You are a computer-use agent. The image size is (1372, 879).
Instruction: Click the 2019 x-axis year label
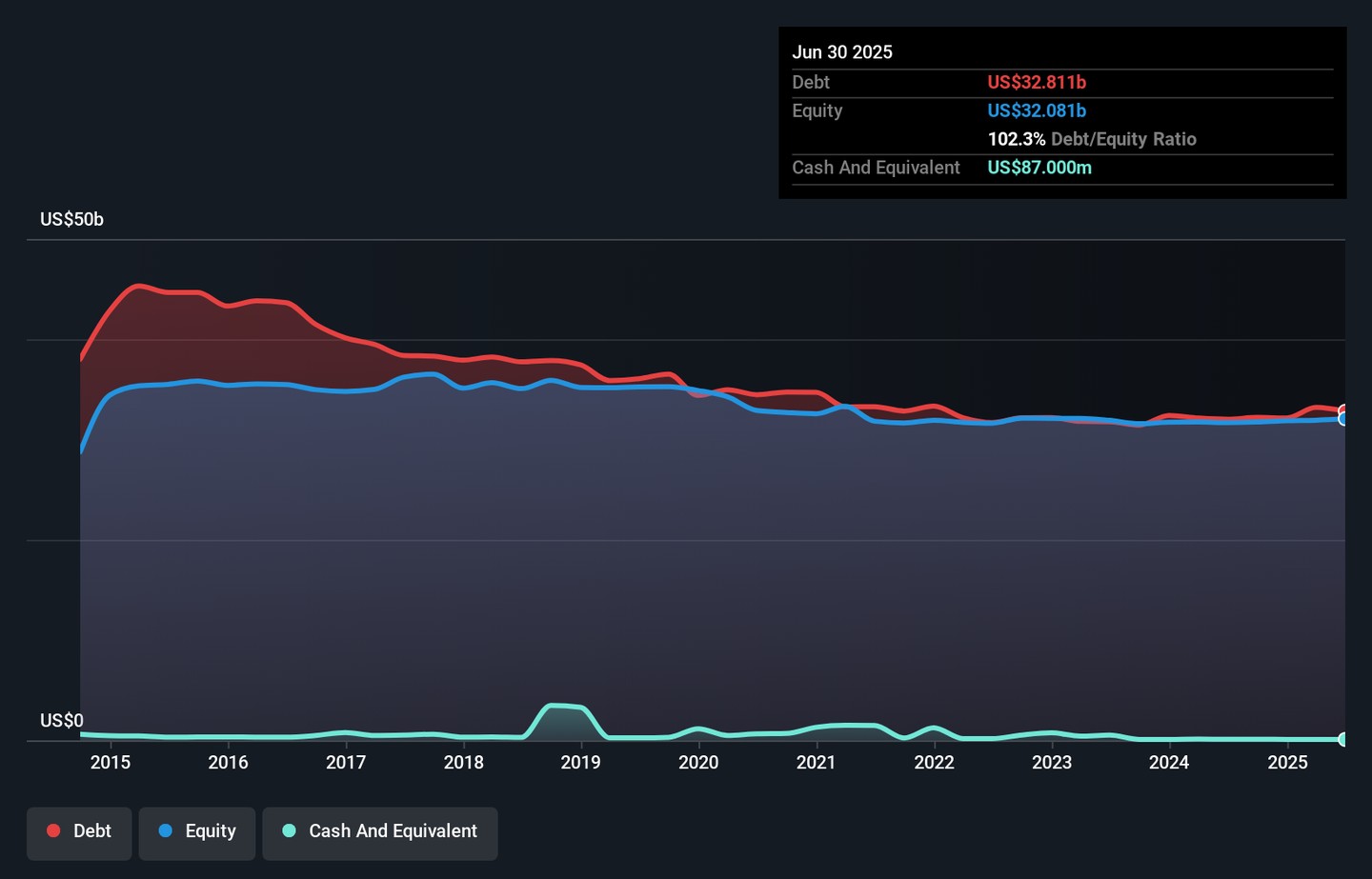click(x=580, y=762)
